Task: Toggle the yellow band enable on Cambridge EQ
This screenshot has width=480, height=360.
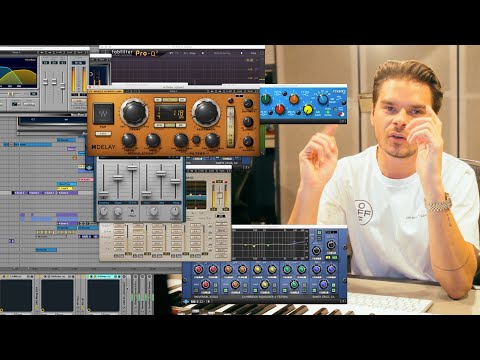Action: 255,290
